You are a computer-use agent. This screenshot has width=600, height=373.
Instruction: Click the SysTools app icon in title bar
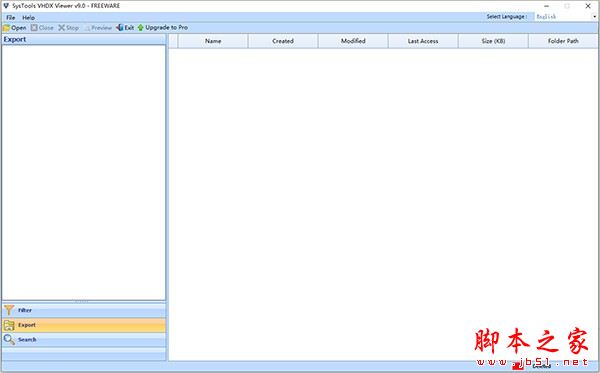click(6, 6)
